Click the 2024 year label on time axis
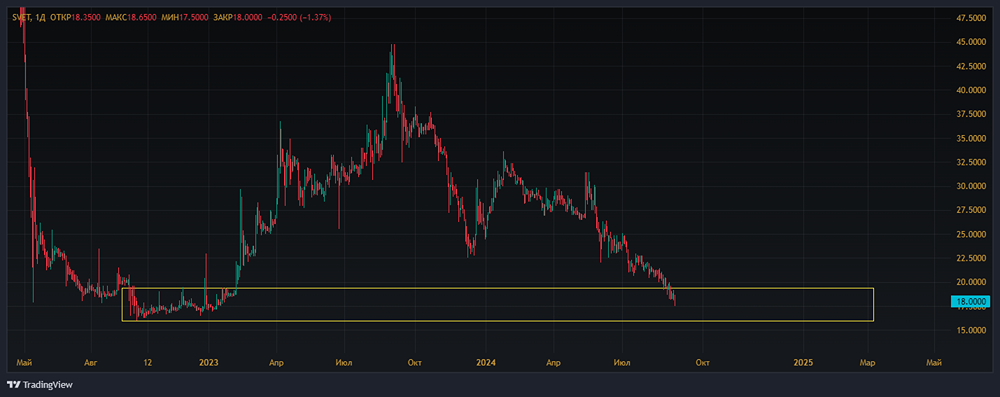 tap(487, 363)
